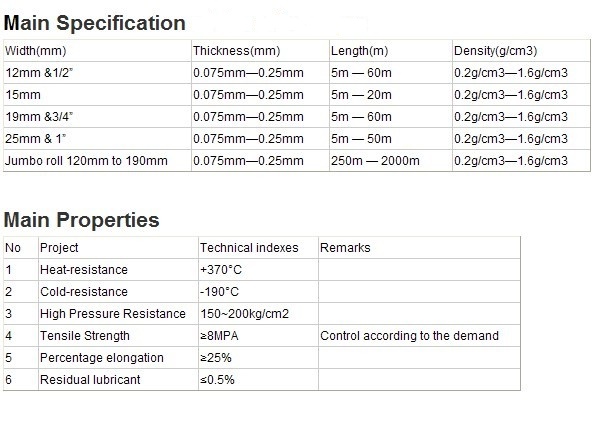
Task: Select the Width(mm) column header
Action: (36, 50)
